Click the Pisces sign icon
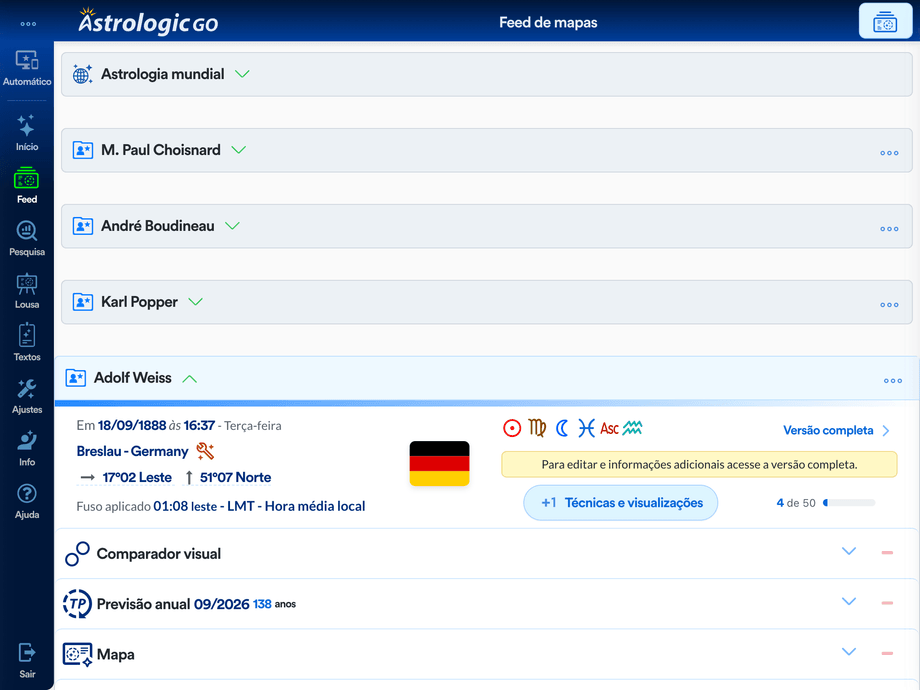Viewport: 920px width, 690px height. (x=586, y=428)
